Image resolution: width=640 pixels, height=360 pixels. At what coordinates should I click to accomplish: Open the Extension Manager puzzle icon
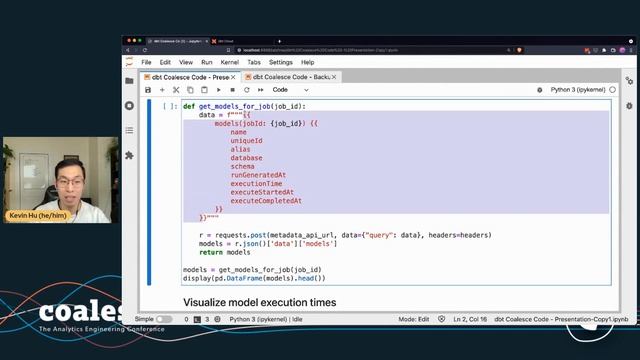[129, 155]
